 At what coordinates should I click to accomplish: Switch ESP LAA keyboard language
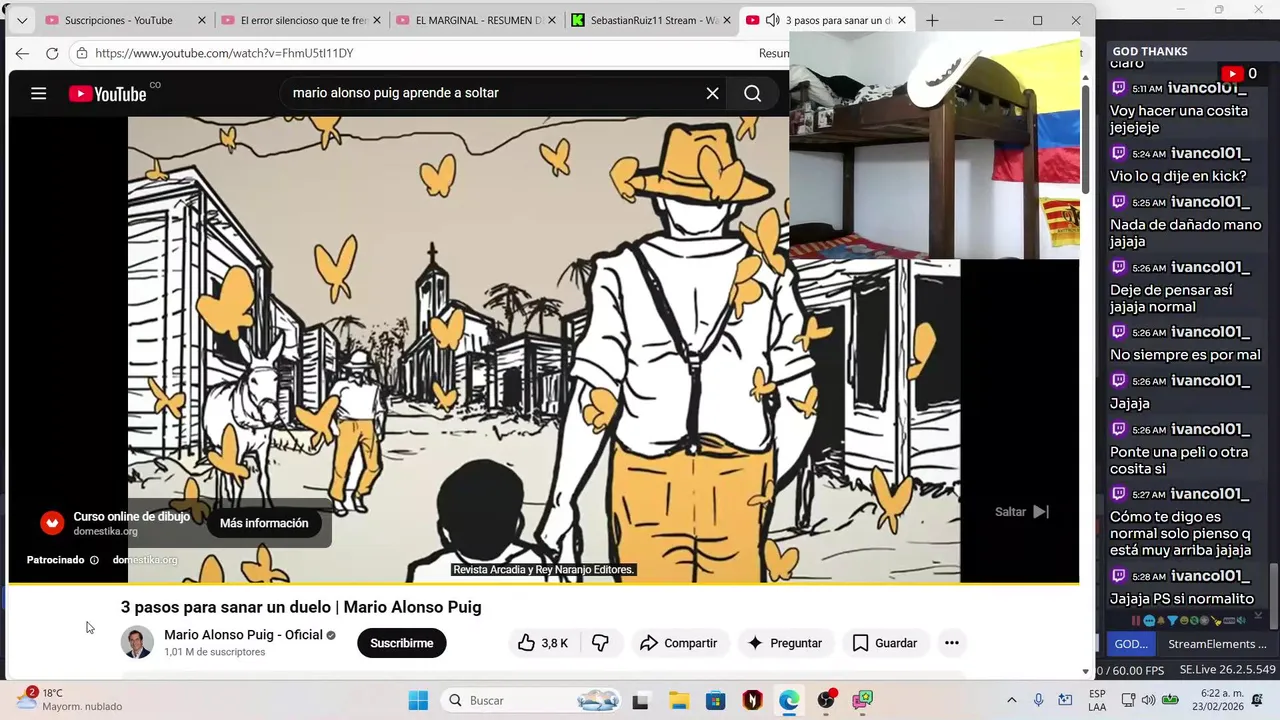coord(1097,700)
